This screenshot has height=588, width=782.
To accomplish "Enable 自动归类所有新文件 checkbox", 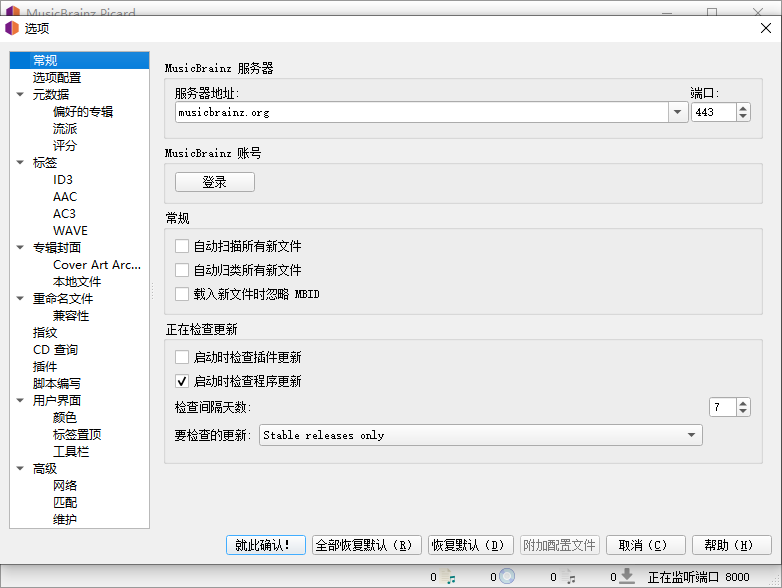I will pyautogui.click(x=182, y=270).
